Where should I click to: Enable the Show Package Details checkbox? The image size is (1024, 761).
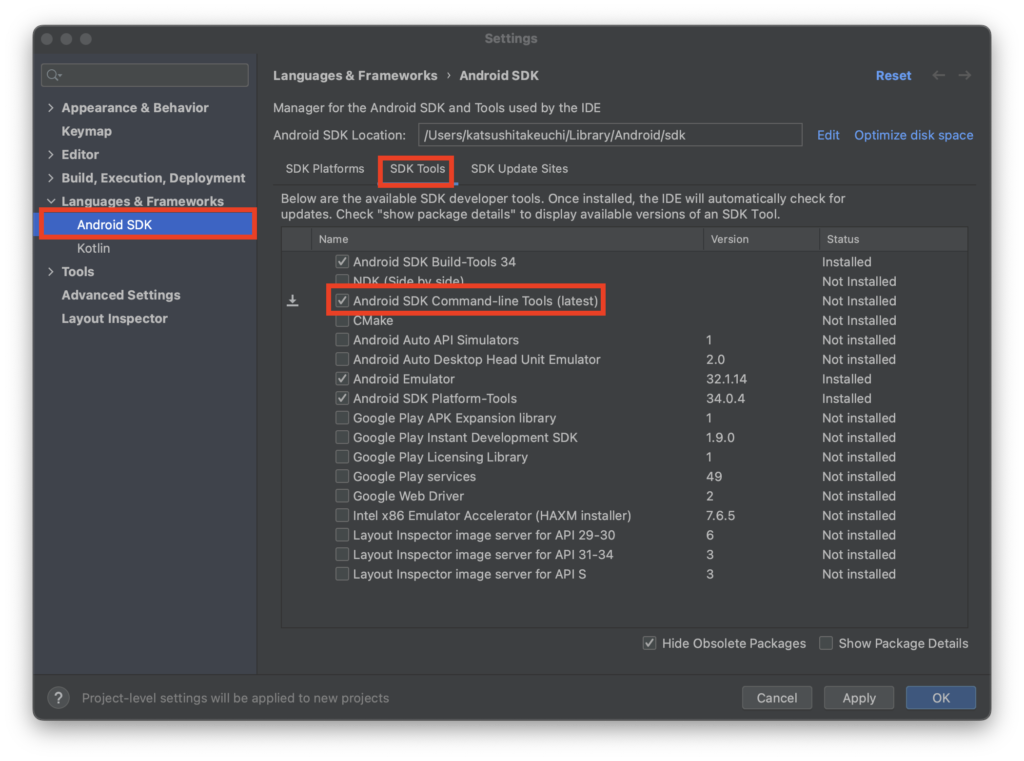[x=826, y=643]
